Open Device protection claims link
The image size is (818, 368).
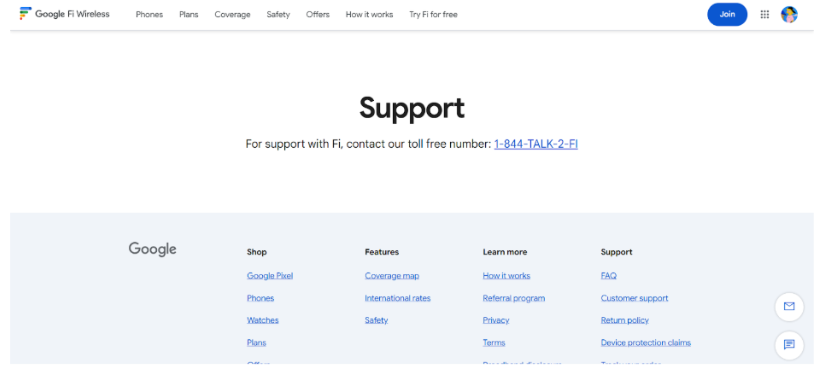click(645, 342)
